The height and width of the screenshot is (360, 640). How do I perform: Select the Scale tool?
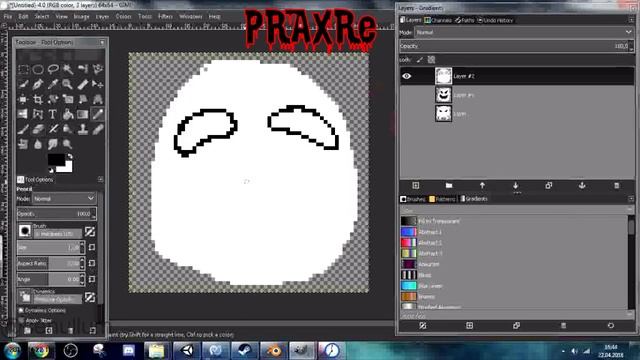pyautogui.click(x=68, y=99)
